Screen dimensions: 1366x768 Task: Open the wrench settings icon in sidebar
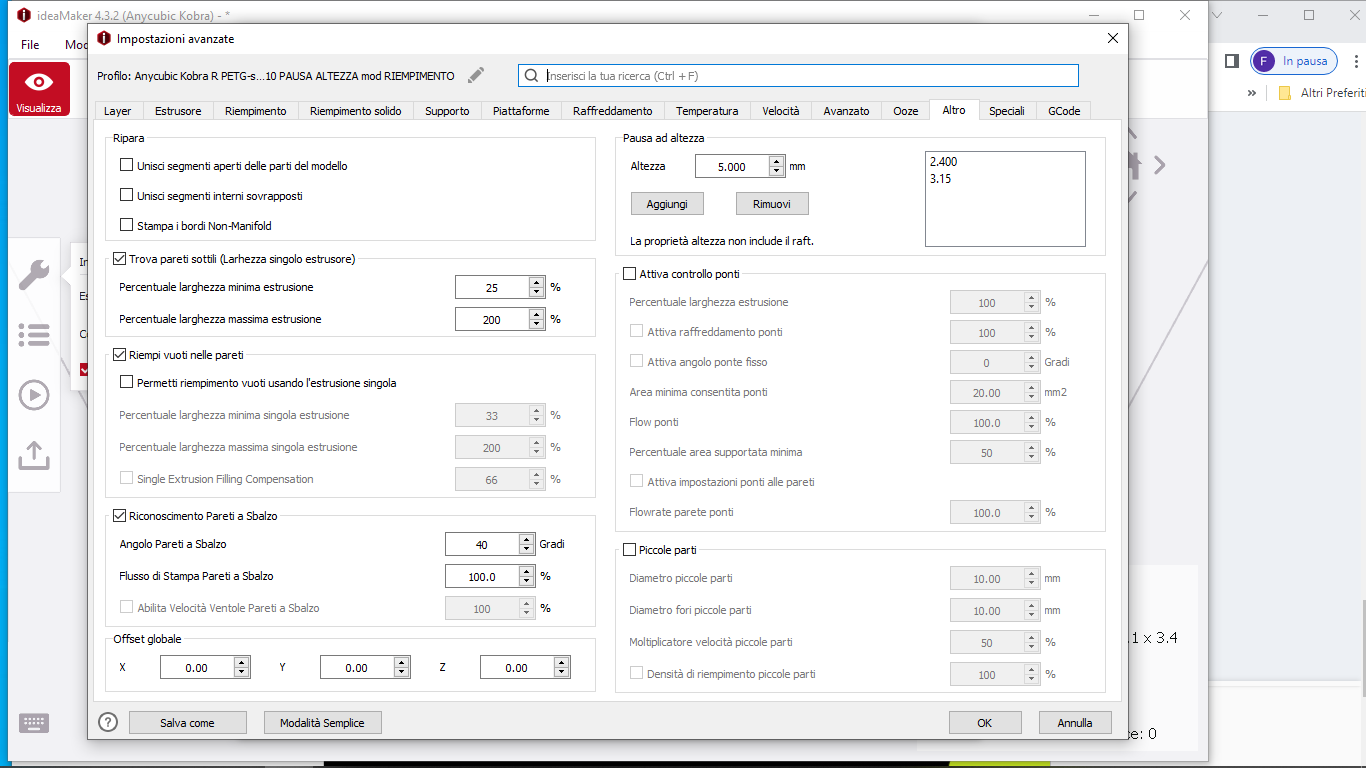[34, 274]
